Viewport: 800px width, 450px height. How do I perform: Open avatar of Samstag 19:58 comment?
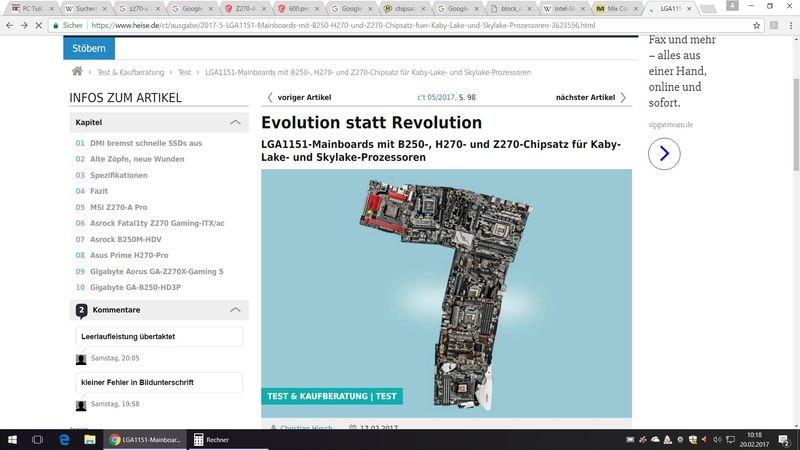coord(81,406)
